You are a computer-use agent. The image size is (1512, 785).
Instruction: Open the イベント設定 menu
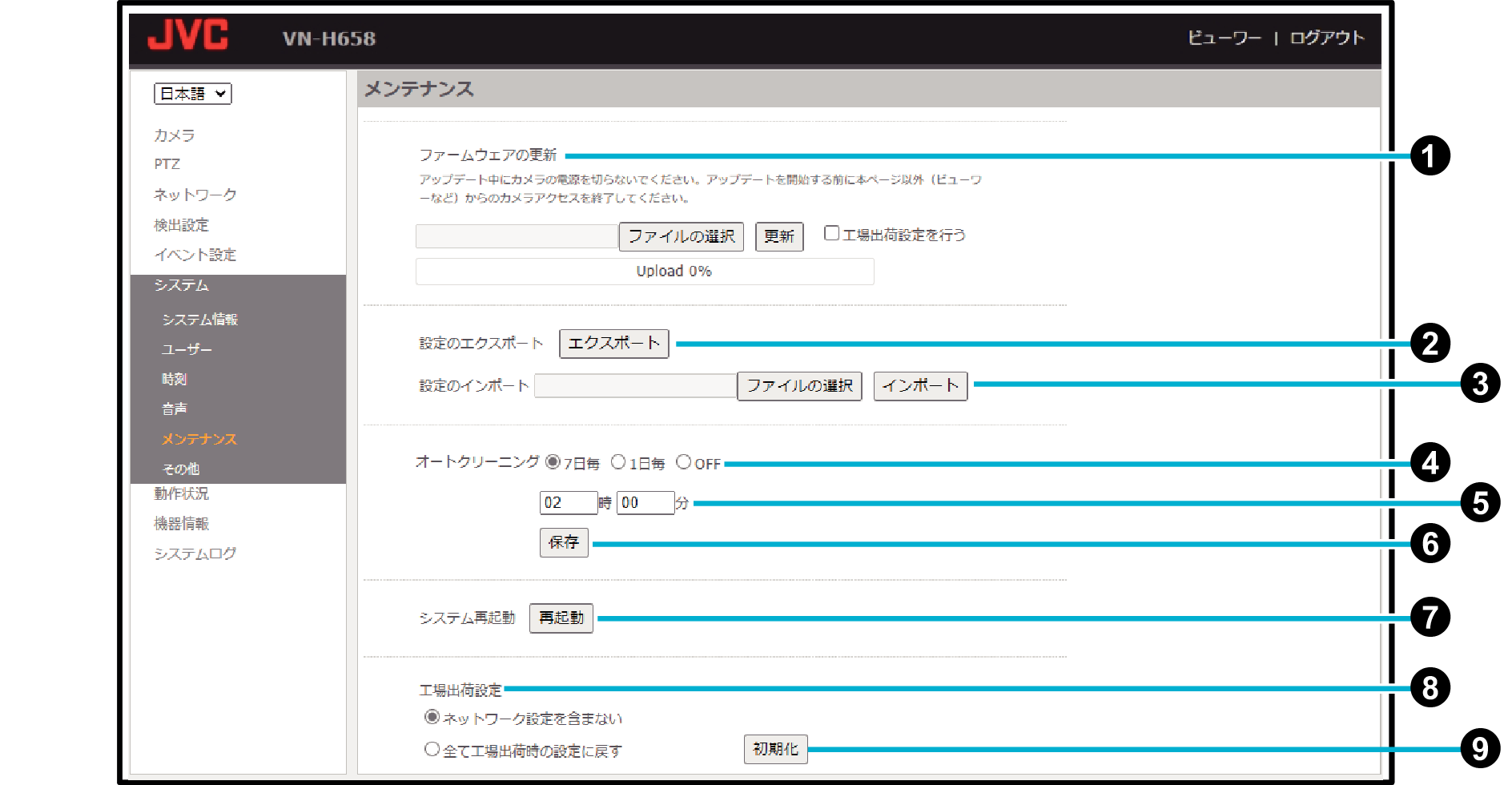click(195, 255)
